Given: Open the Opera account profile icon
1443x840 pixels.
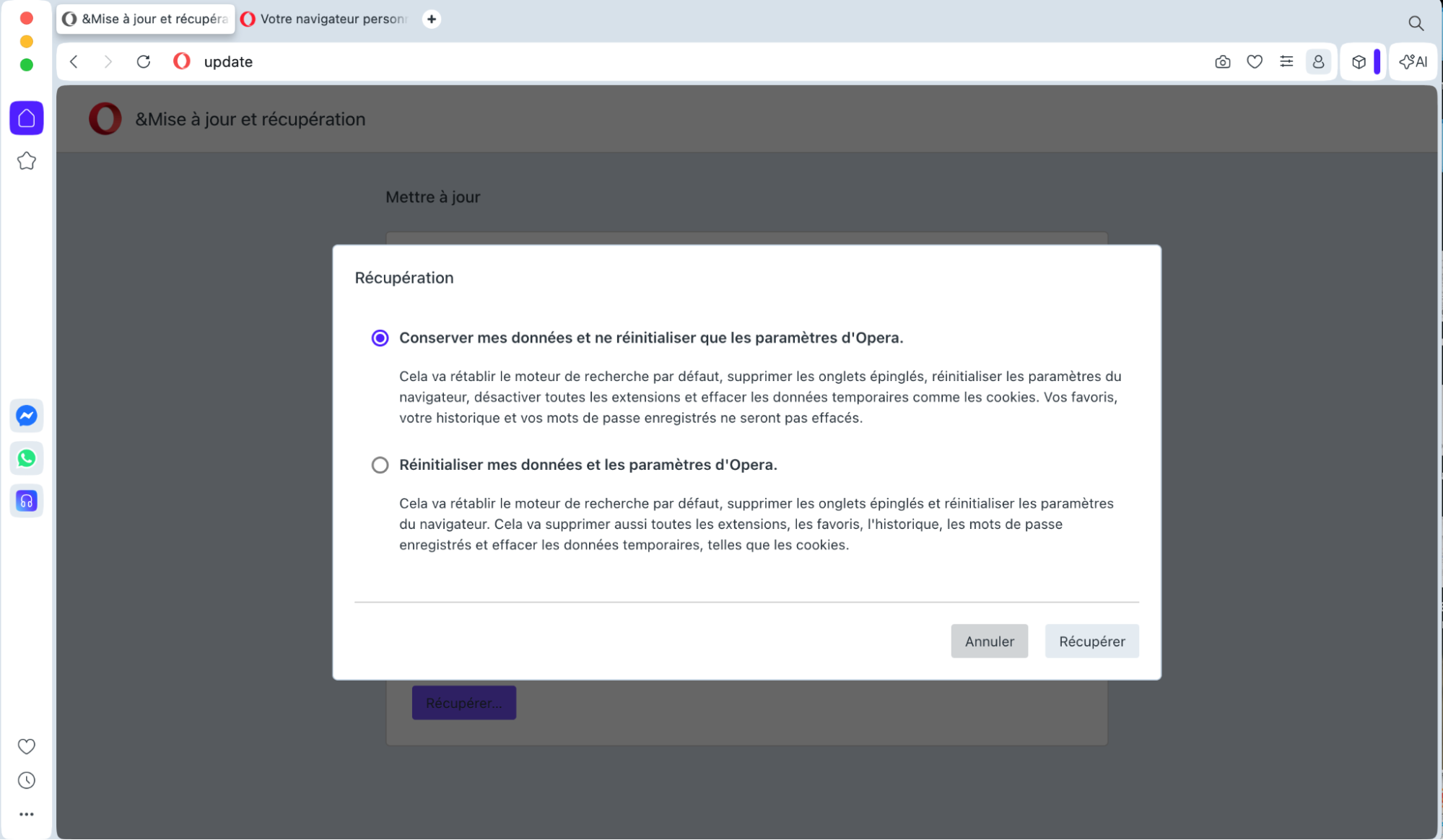Looking at the screenshot, I should click(1318, 62).
